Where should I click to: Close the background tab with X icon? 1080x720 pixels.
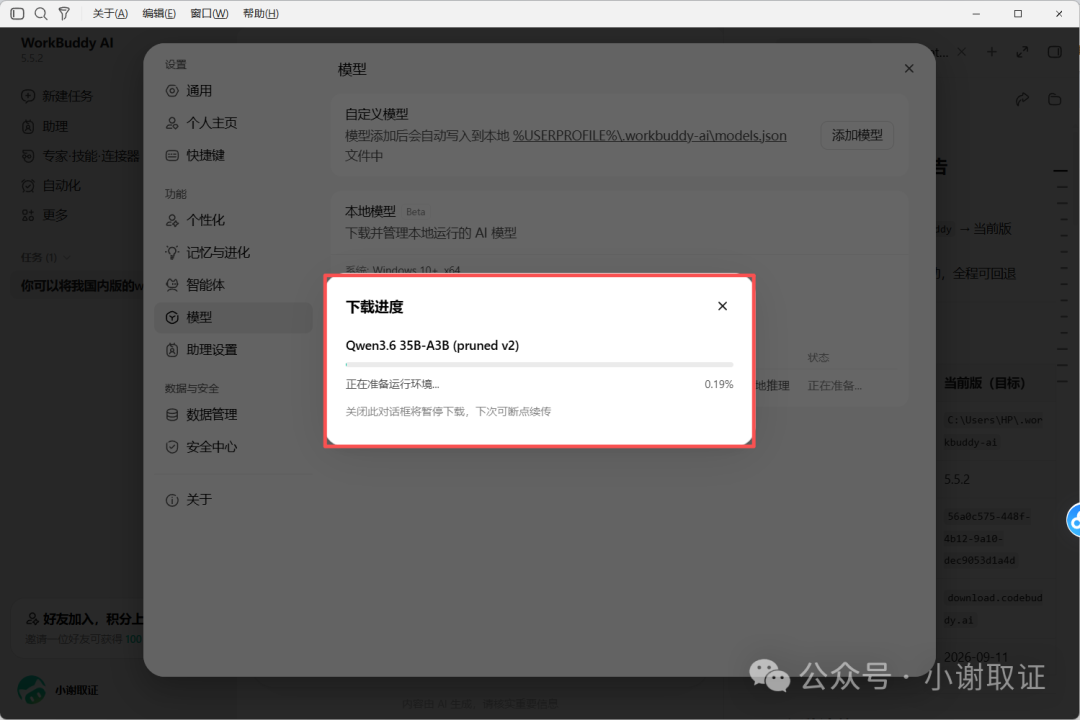point(962,52)
